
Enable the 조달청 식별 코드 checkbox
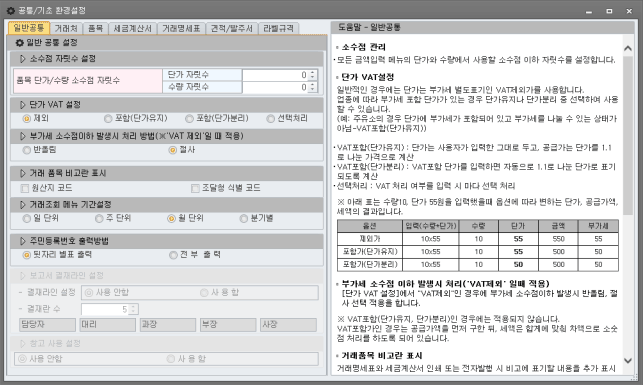point(195,188)
